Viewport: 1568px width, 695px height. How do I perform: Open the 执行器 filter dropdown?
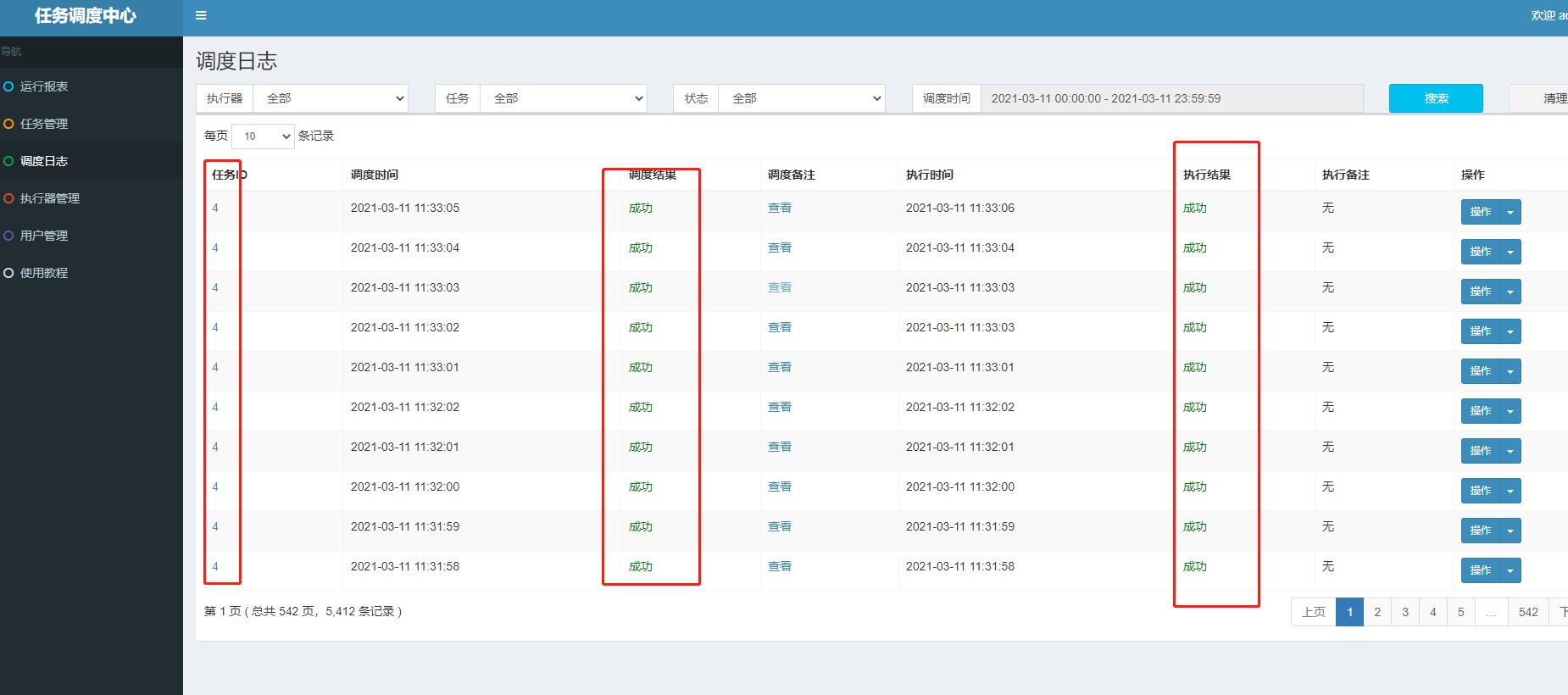[331, 98]
